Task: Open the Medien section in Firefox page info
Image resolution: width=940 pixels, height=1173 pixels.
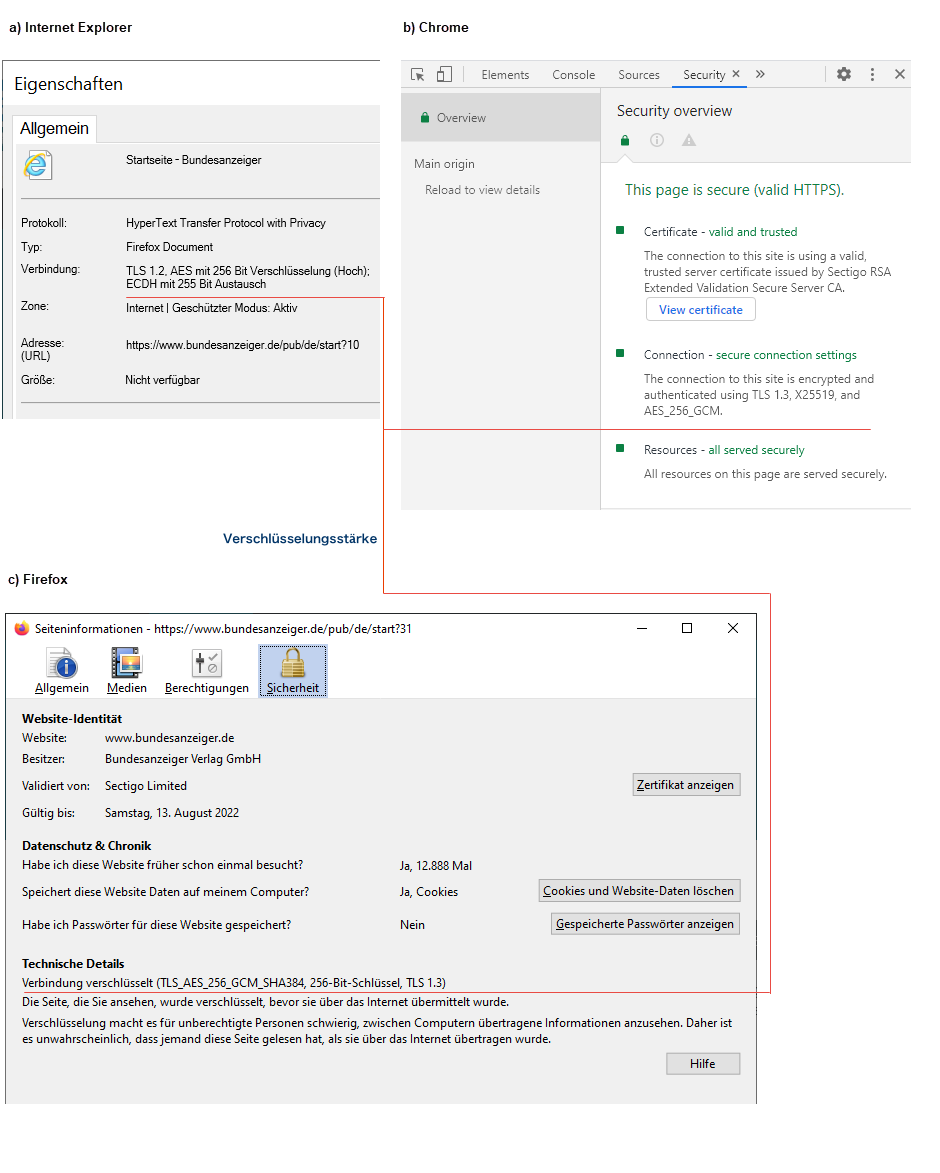Action: 126,670
